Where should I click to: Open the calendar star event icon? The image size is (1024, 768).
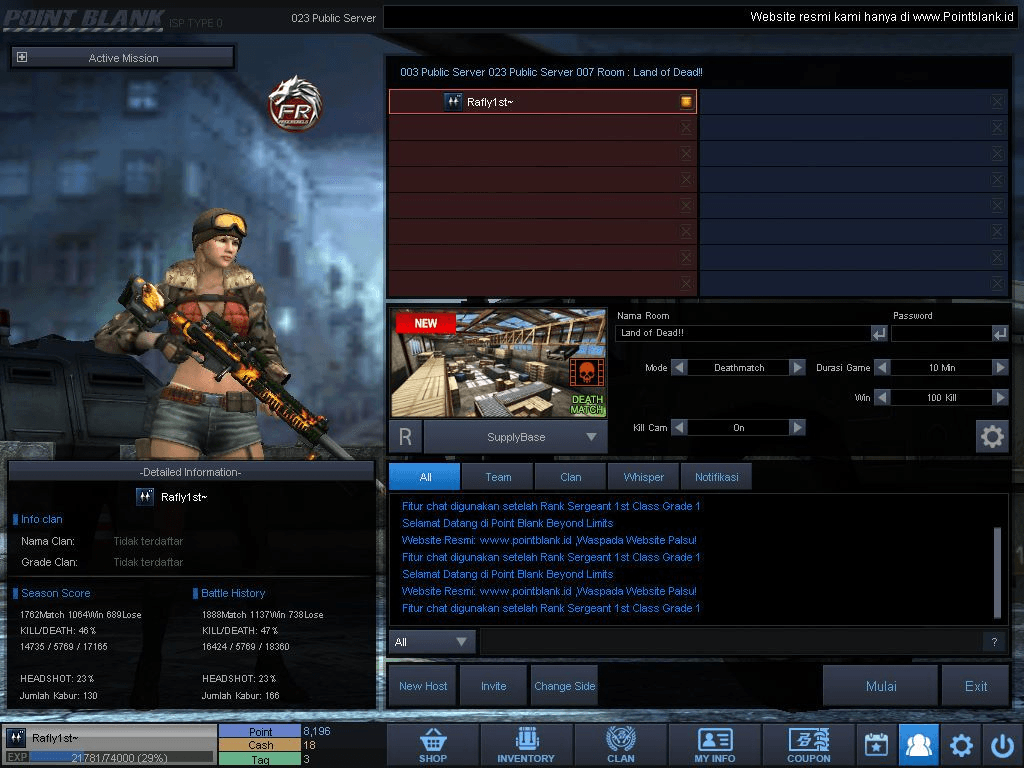pos(876,745)
